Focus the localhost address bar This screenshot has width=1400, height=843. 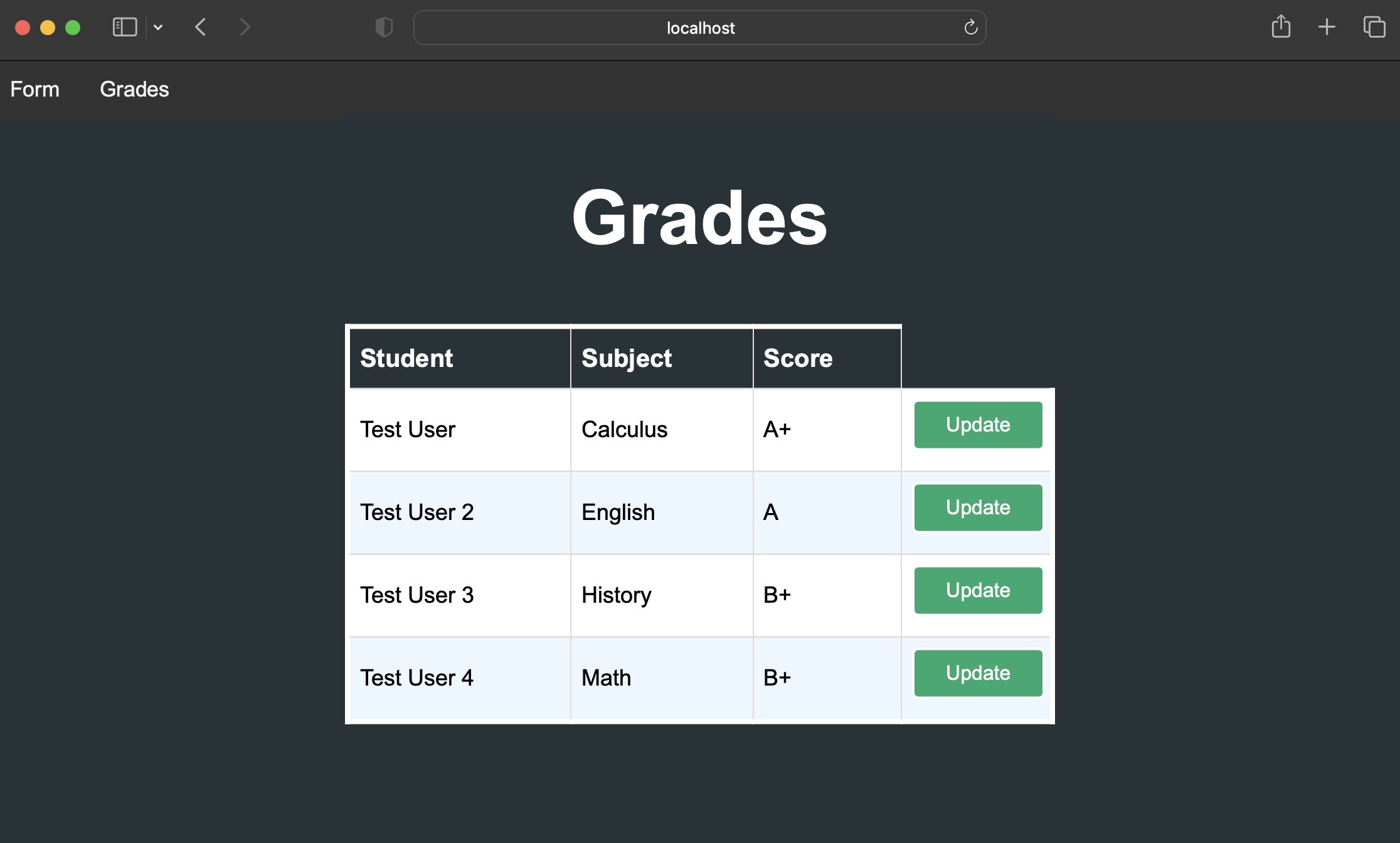point(700,28)
